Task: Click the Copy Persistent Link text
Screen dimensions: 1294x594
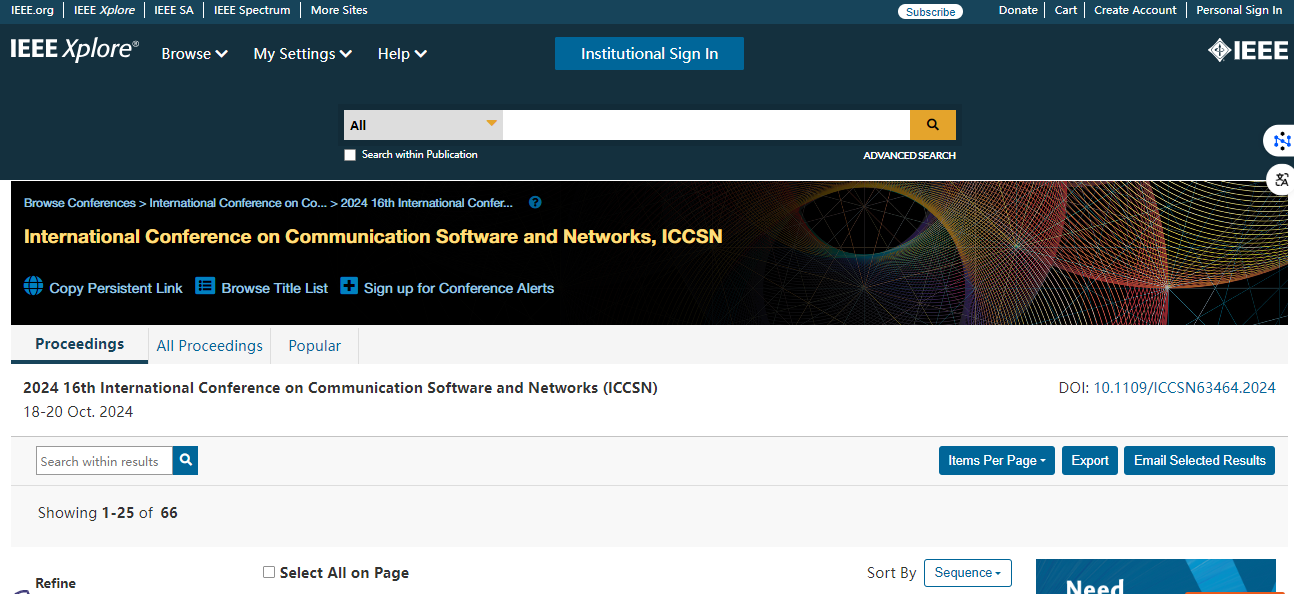Action: tap(116, 288)
